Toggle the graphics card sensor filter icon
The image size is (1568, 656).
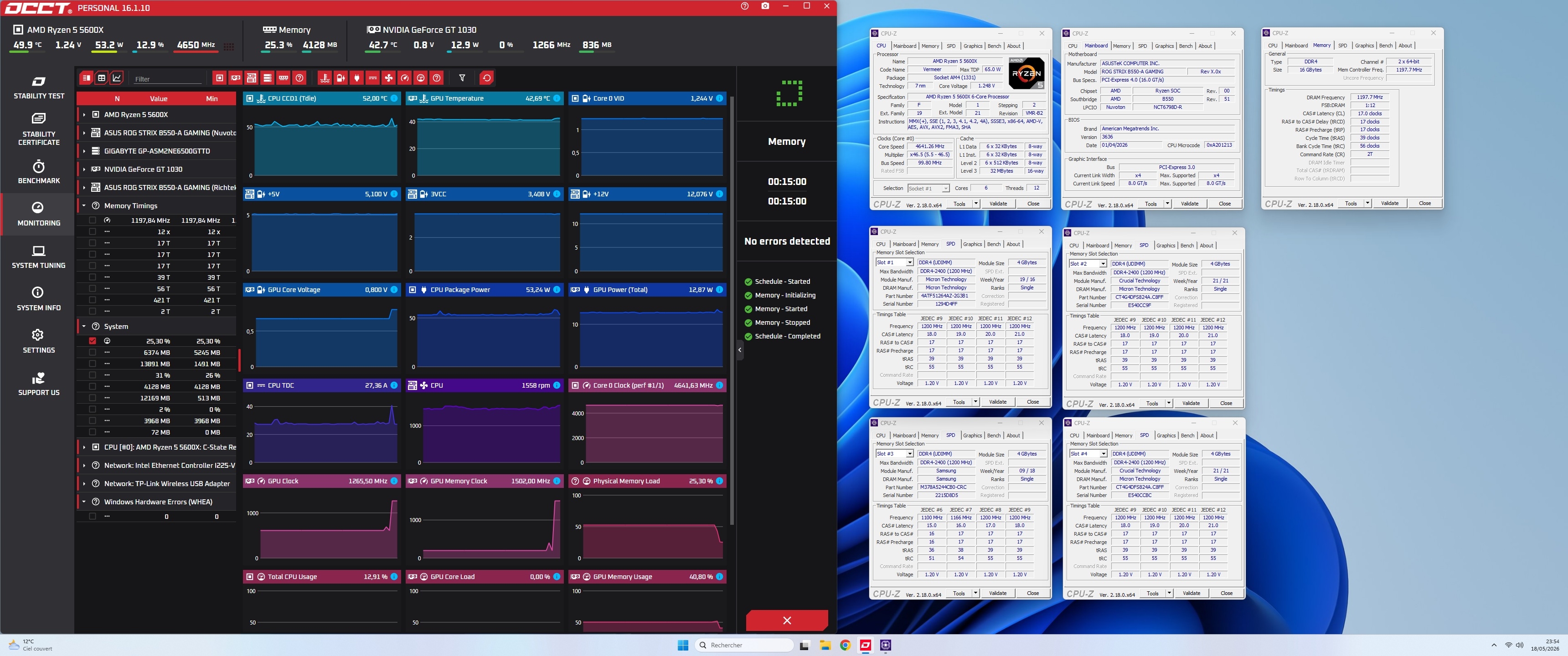coord(236,78)
